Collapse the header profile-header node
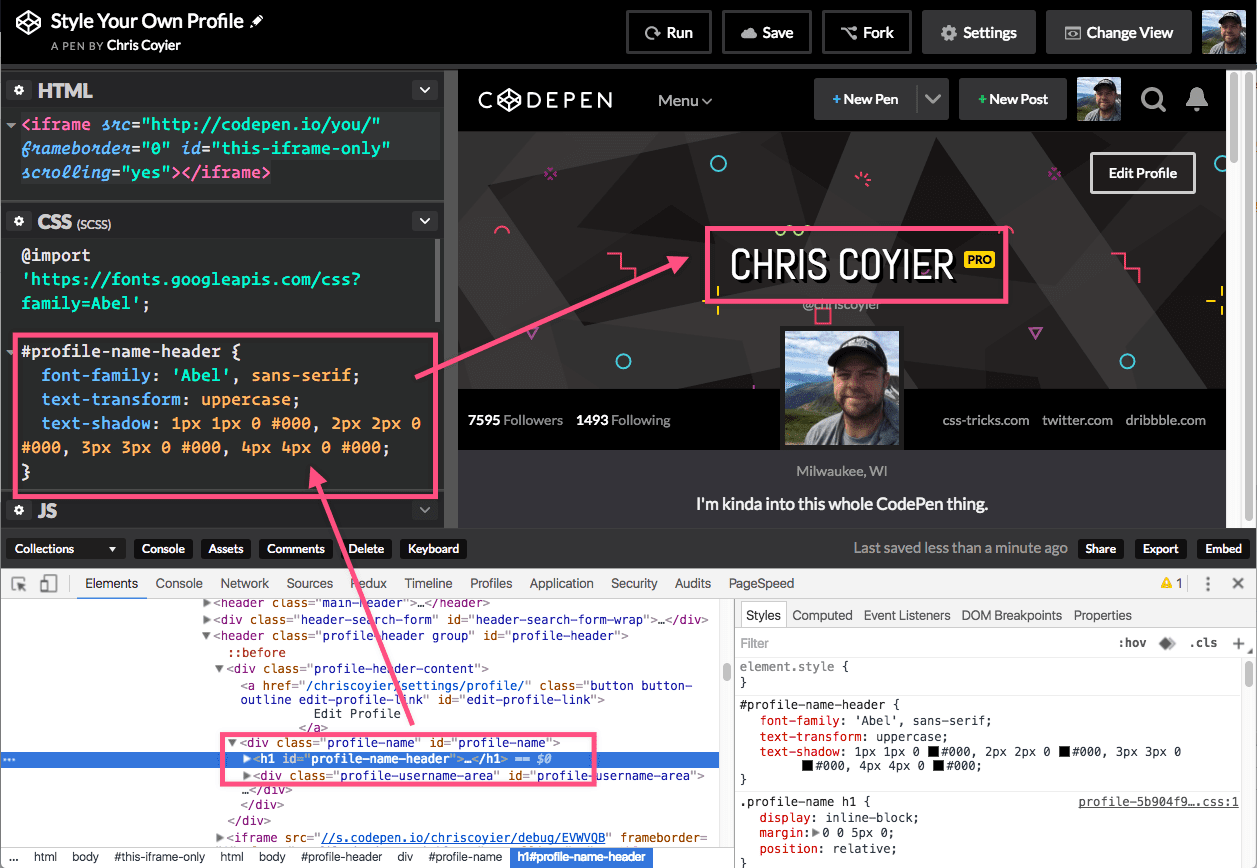Screen dimensions: 1257x868 207,636
